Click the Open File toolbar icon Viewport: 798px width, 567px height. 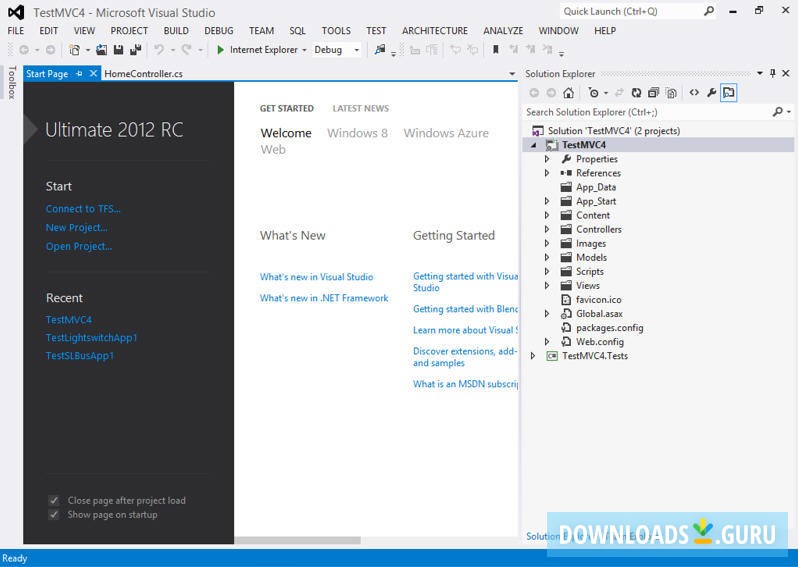coord(102,50)
